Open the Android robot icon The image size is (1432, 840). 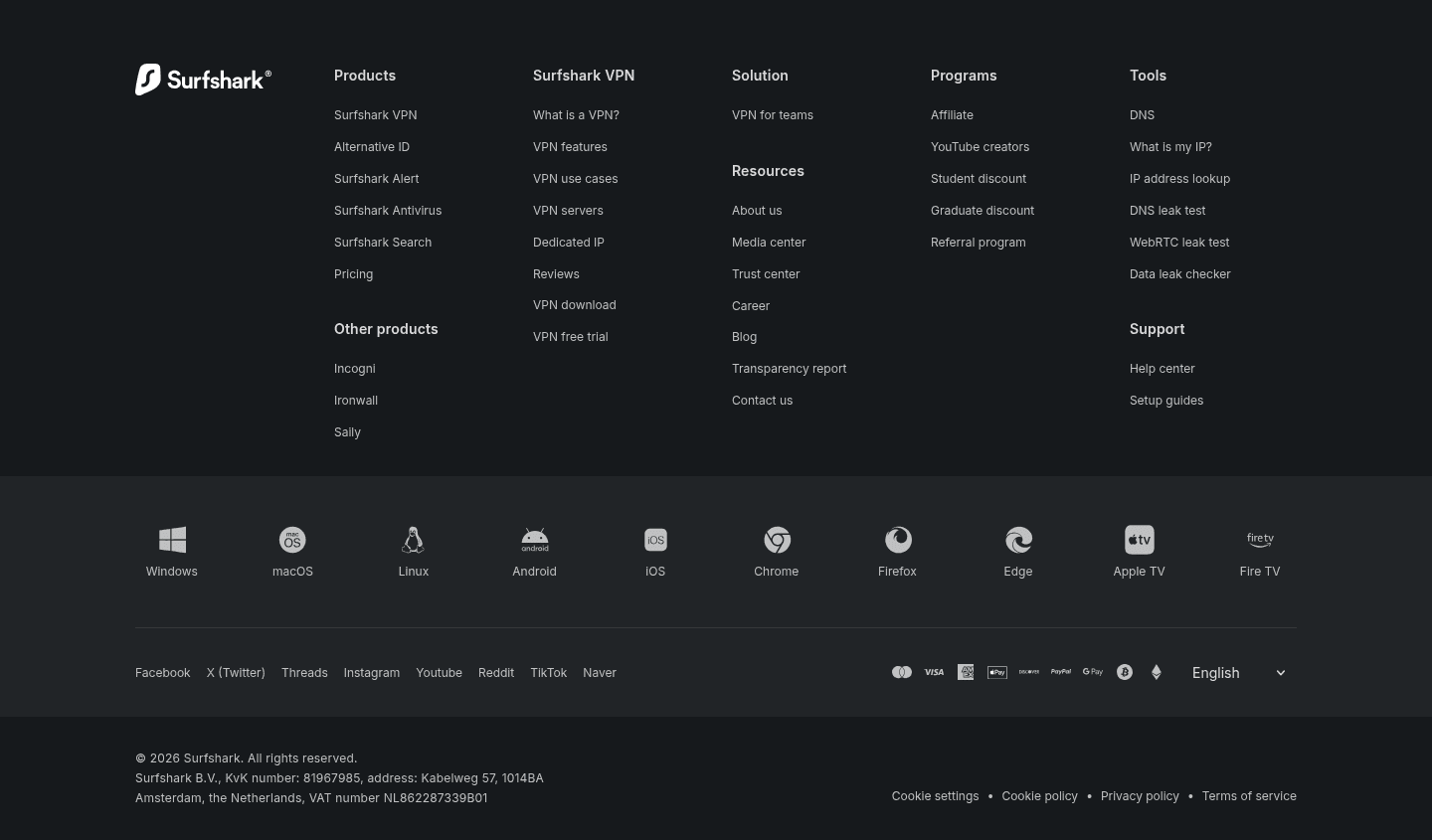pos(535,540)
